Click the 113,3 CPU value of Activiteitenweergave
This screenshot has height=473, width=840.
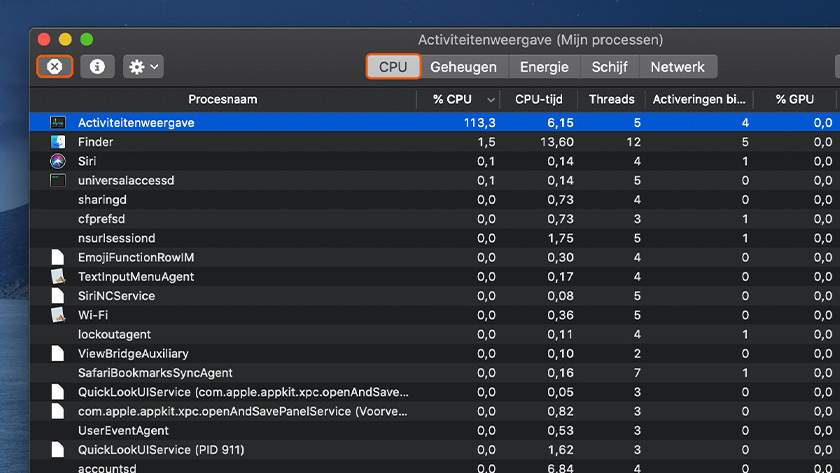coord(479,123)
